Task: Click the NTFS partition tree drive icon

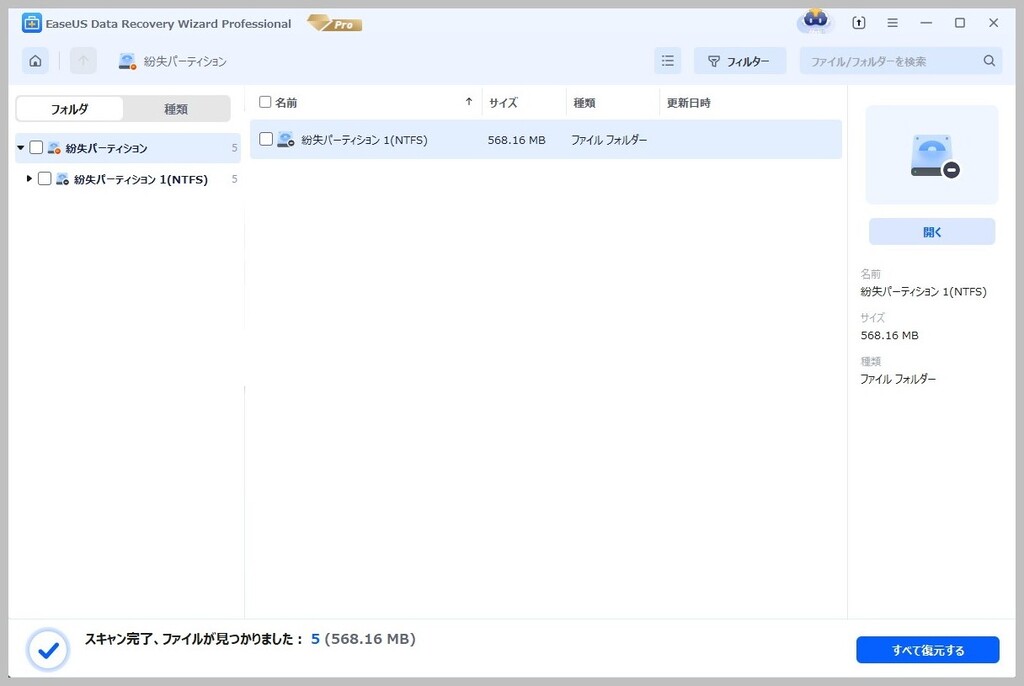Action: (63, 179)
